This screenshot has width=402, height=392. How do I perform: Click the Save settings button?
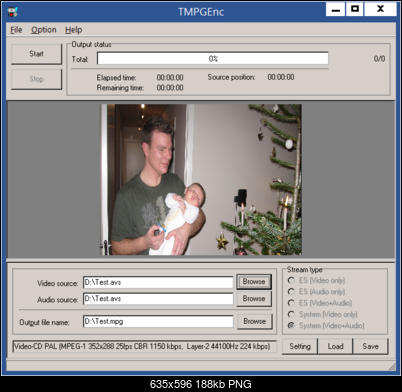pyautogui.click(x=370, y=346)
